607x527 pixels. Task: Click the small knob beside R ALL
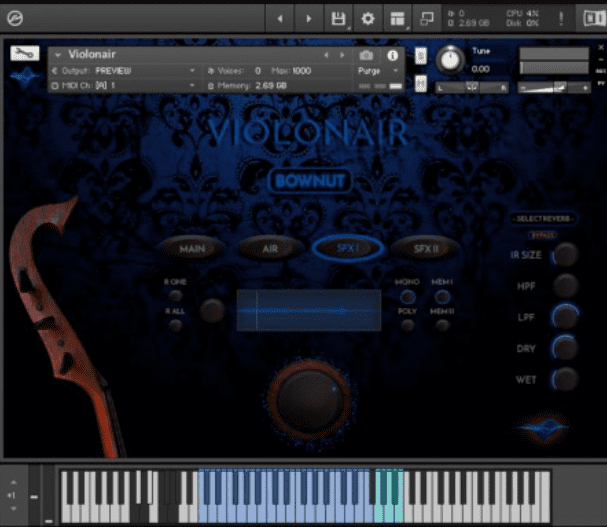(x=212, y=310)
